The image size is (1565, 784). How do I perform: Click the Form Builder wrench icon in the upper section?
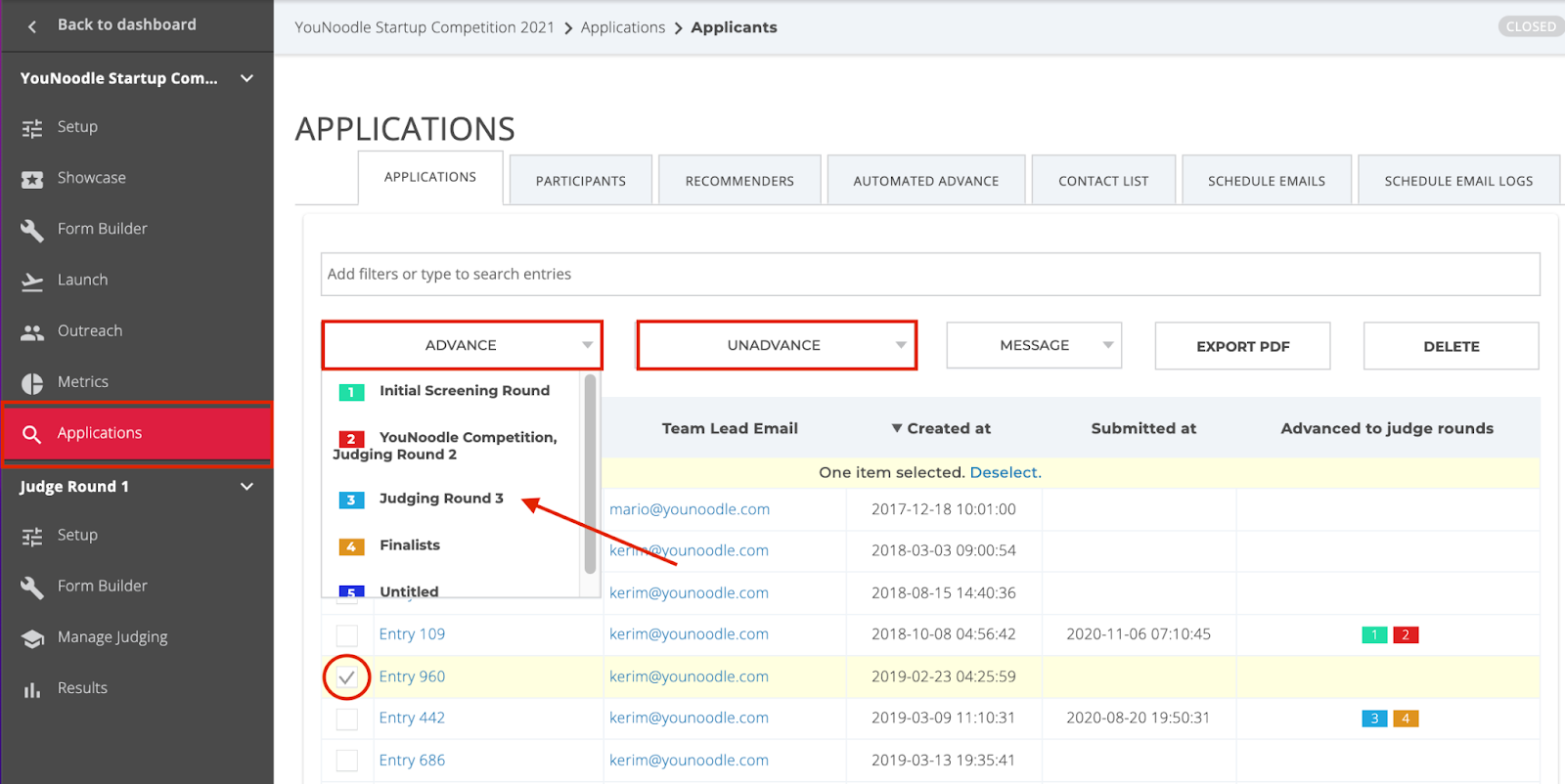coord(32,230)
